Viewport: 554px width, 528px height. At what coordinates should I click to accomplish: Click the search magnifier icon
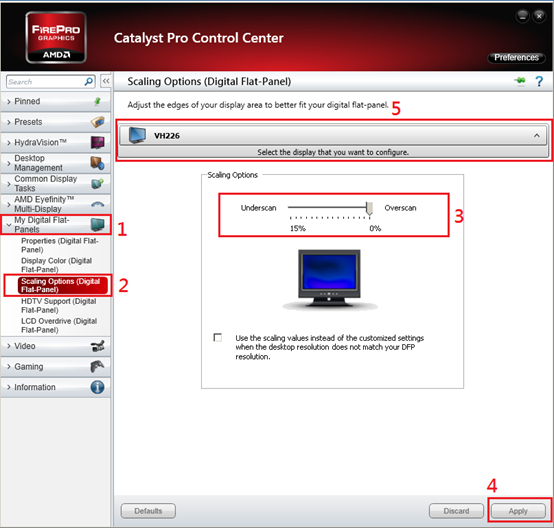click(89, 82)
